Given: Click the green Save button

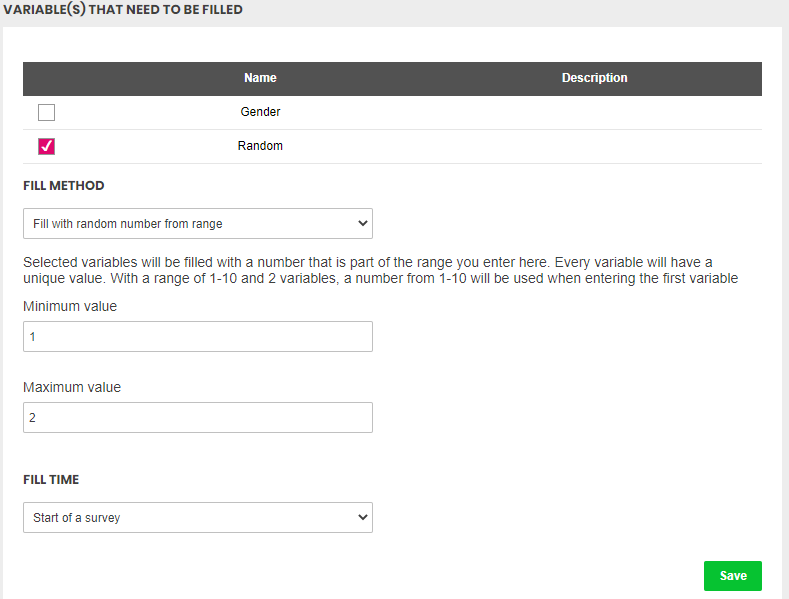Looking at the screenshot, I should coord(733,576).
